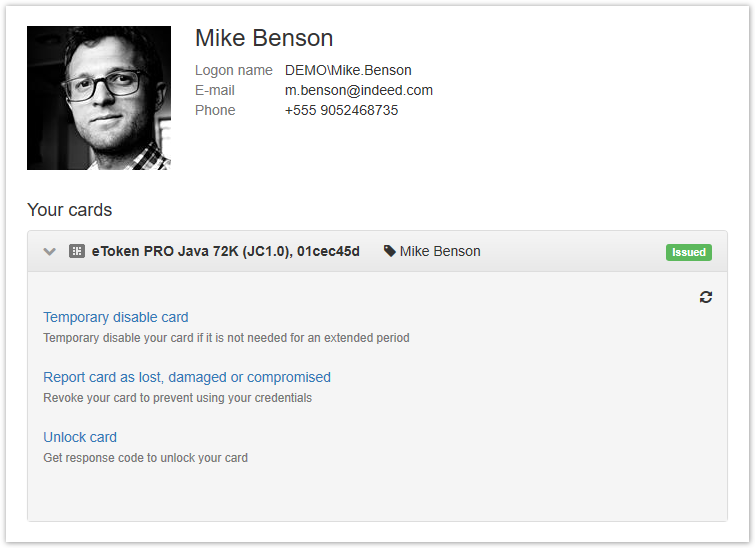Collapse the eToken card chevron
The height and width of the screenshot is (548, 755).
click(x=50, y=252)
